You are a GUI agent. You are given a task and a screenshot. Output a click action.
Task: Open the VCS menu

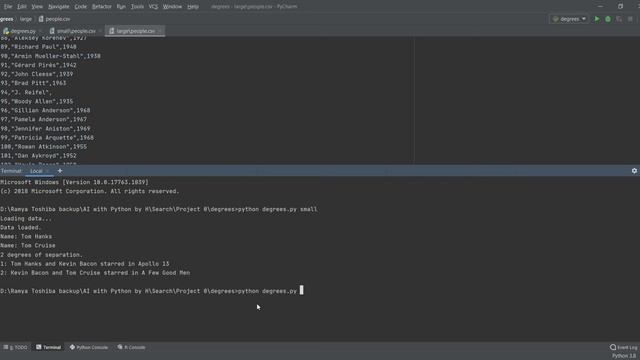tap(153, 7)
